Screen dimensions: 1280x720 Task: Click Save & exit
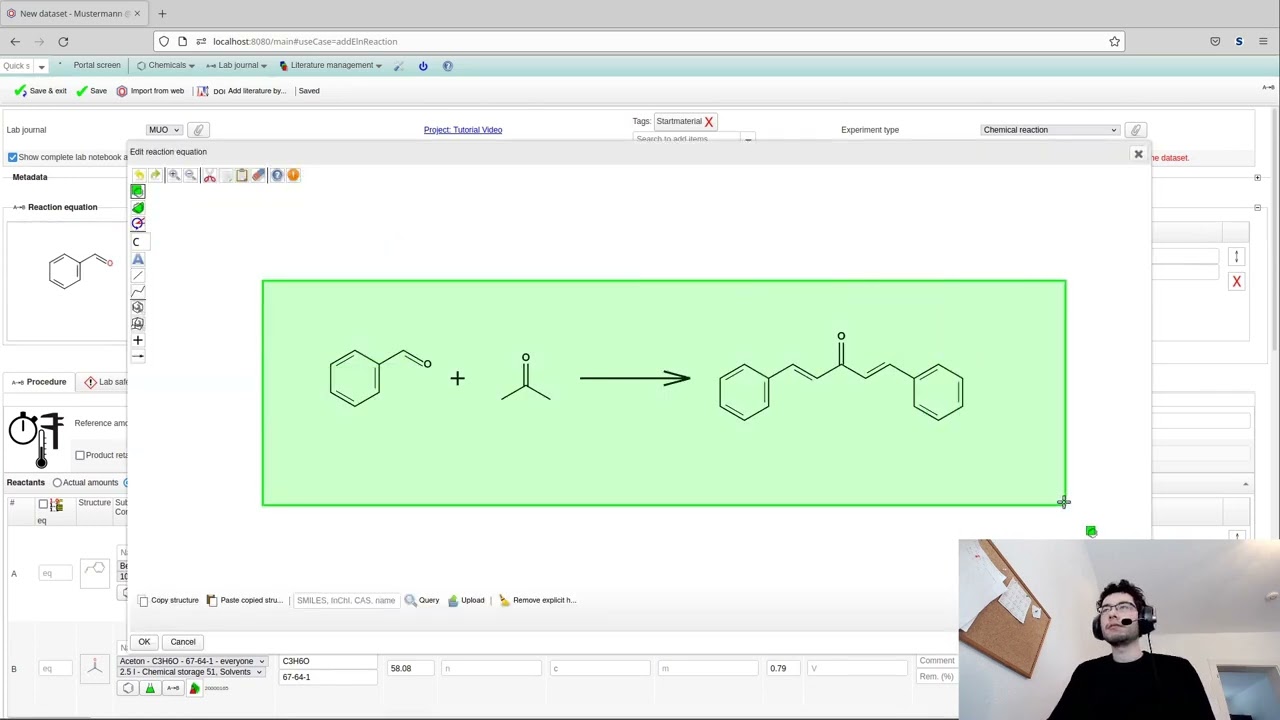tap(40, 91)
